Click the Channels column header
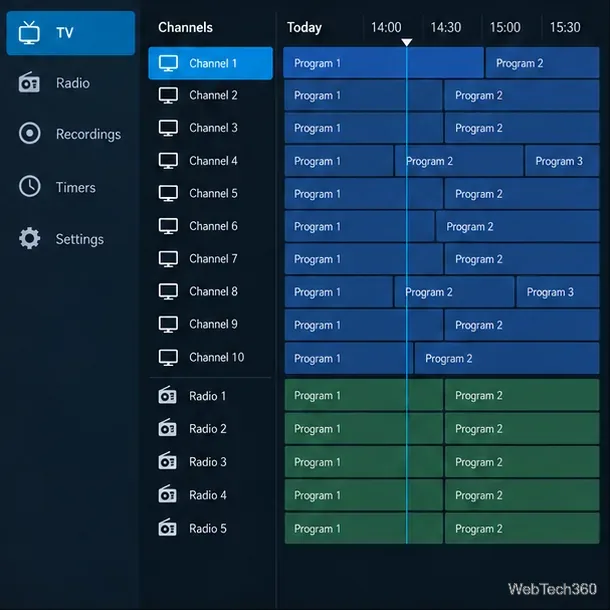610x610 pixels. [185, 27]
